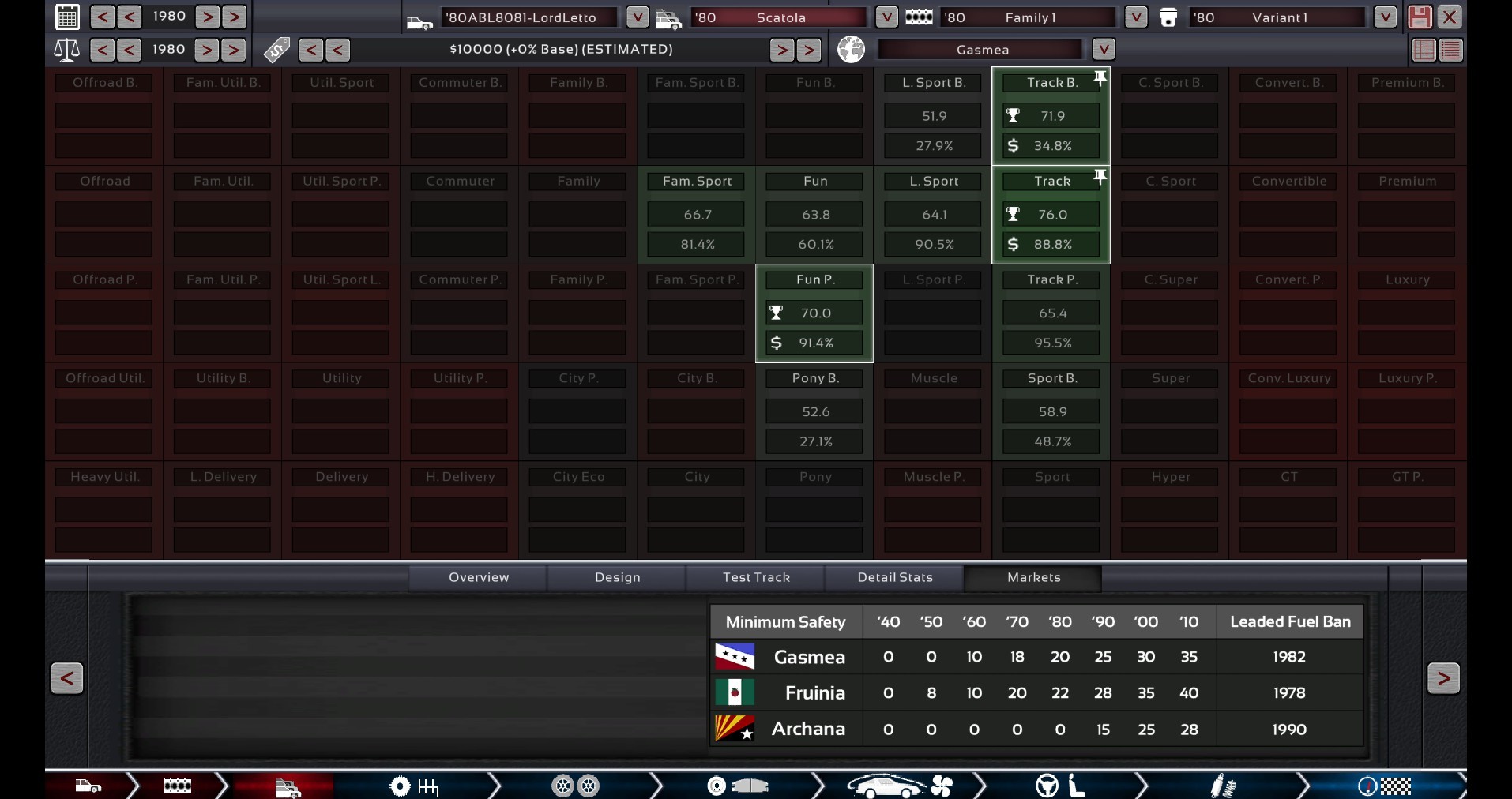Image resolution: width=1512 pixels, height=799 pixels.
Task: Save the car with floppy disk icon
Action: (x=1420, y=17)
